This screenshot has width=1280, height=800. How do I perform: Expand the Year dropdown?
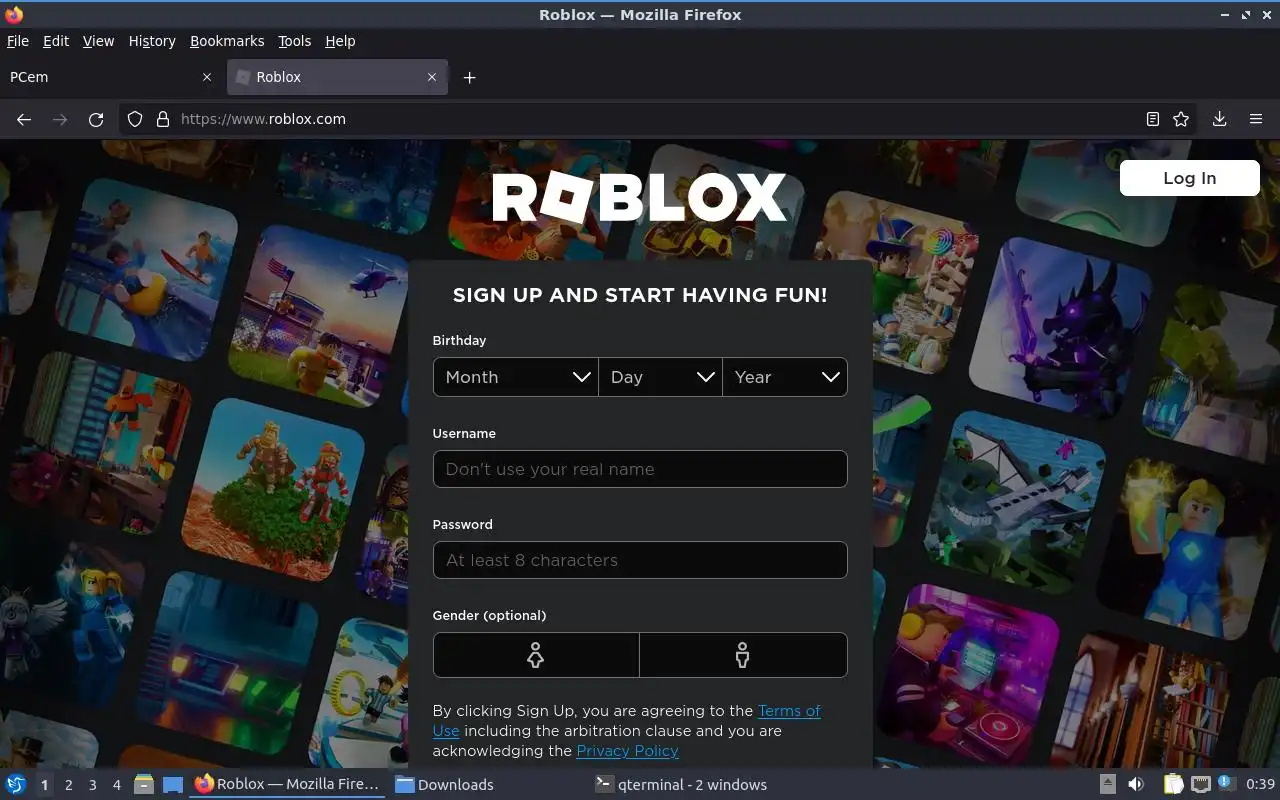pyautogui.click(x=785, y=377)
